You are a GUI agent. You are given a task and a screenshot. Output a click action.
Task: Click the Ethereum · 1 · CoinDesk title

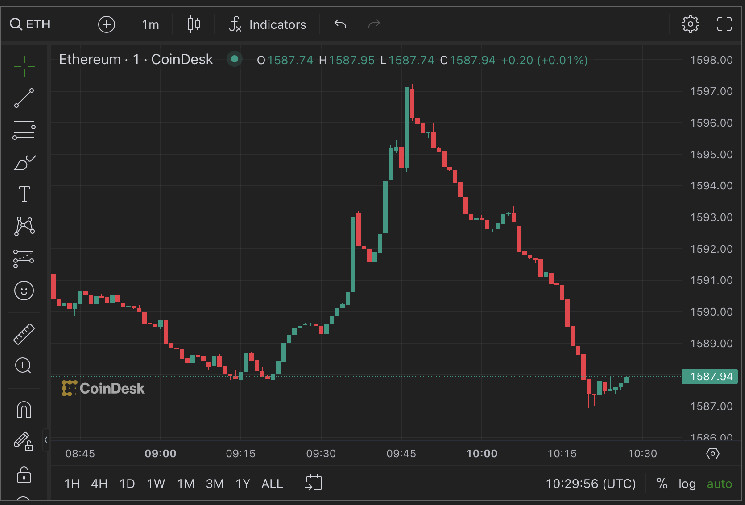(135, 59)
